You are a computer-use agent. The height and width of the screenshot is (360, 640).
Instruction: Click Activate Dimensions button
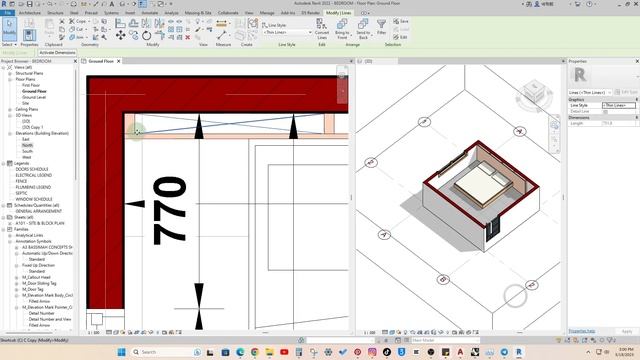(57, 53)
